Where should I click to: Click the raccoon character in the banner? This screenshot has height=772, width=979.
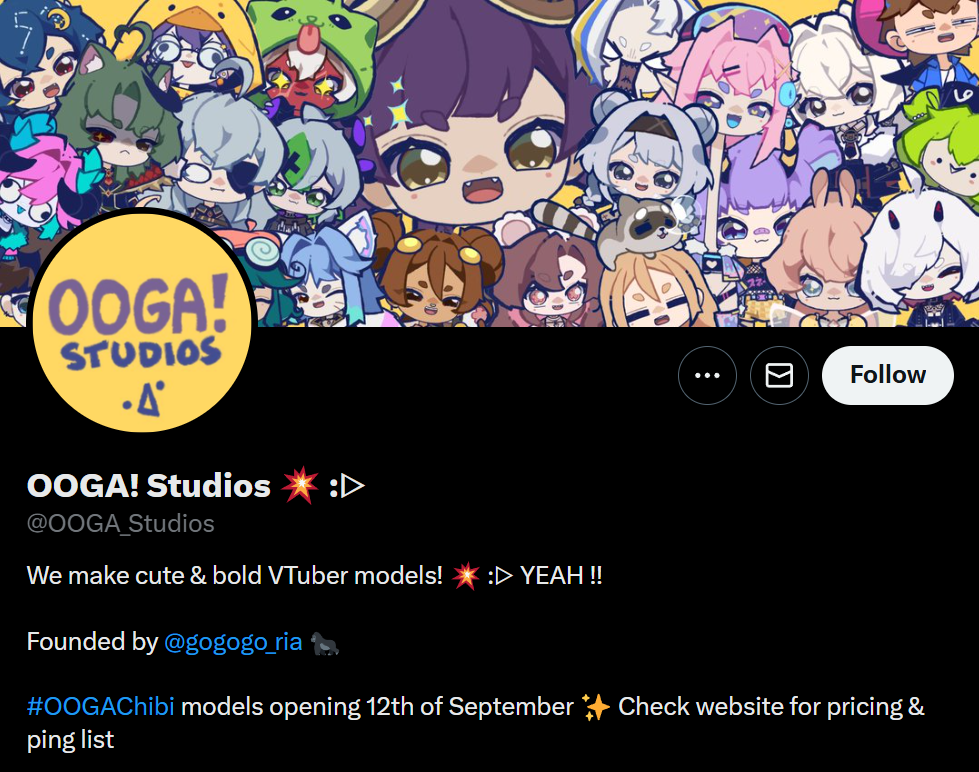pyautogui.click(x=643, y=226)
